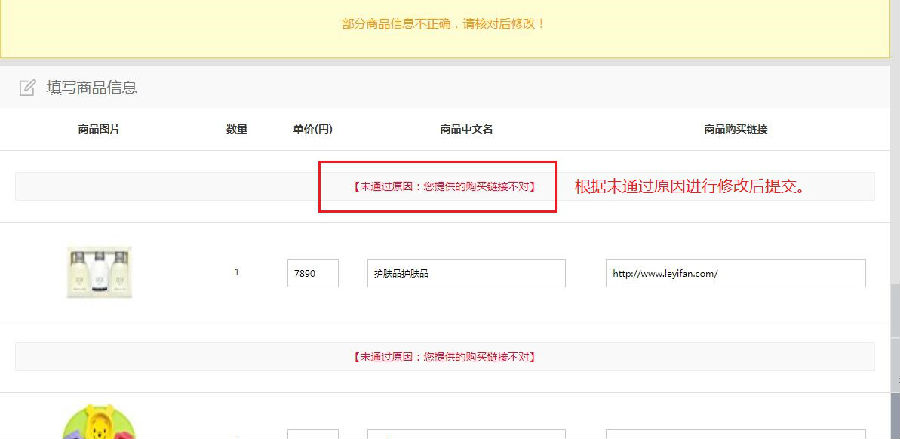Screen dimensions: 900x439
Task: Click the yellow warning banner text at top
Action: coord(444,23)
